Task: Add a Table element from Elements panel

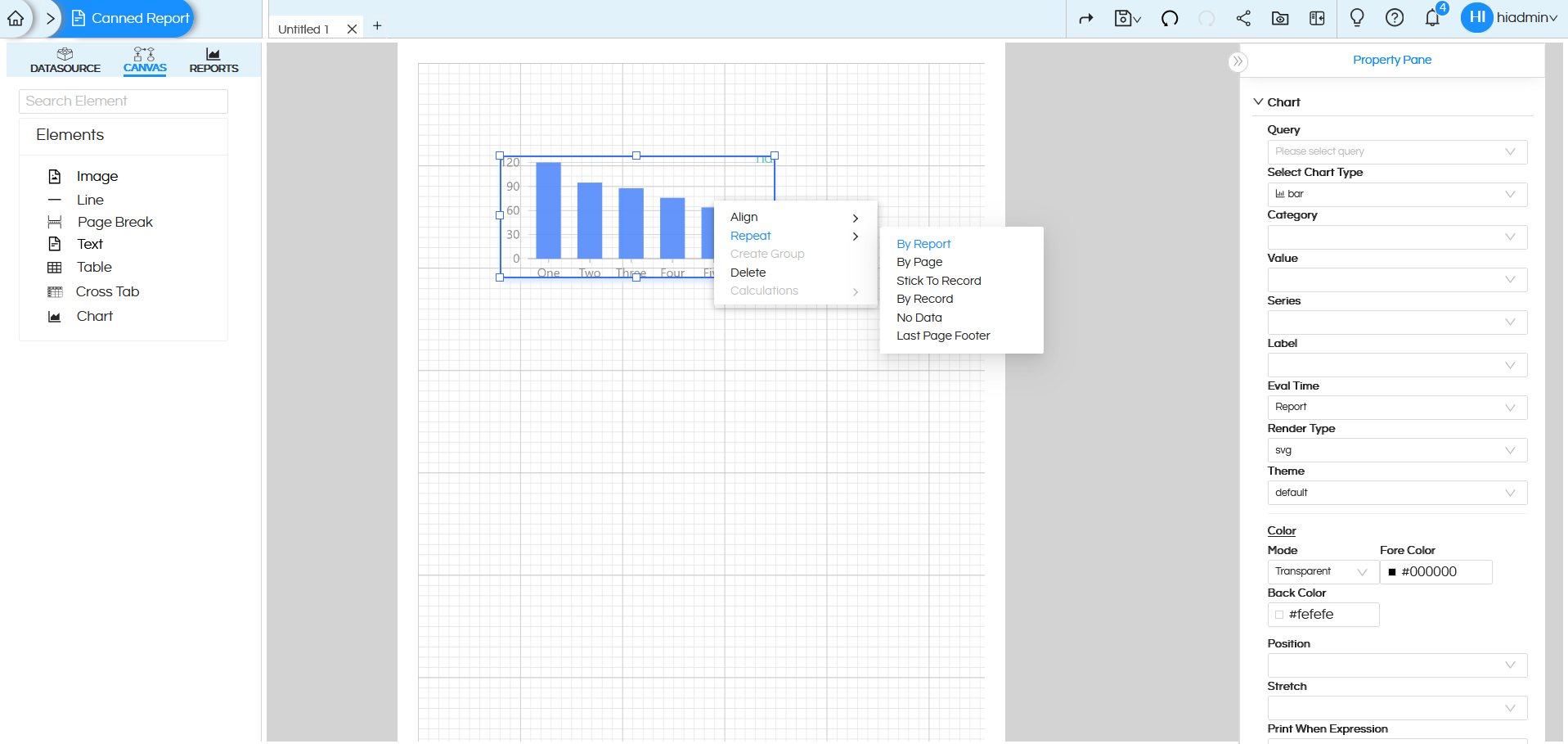Action: [x=93, y=267]
